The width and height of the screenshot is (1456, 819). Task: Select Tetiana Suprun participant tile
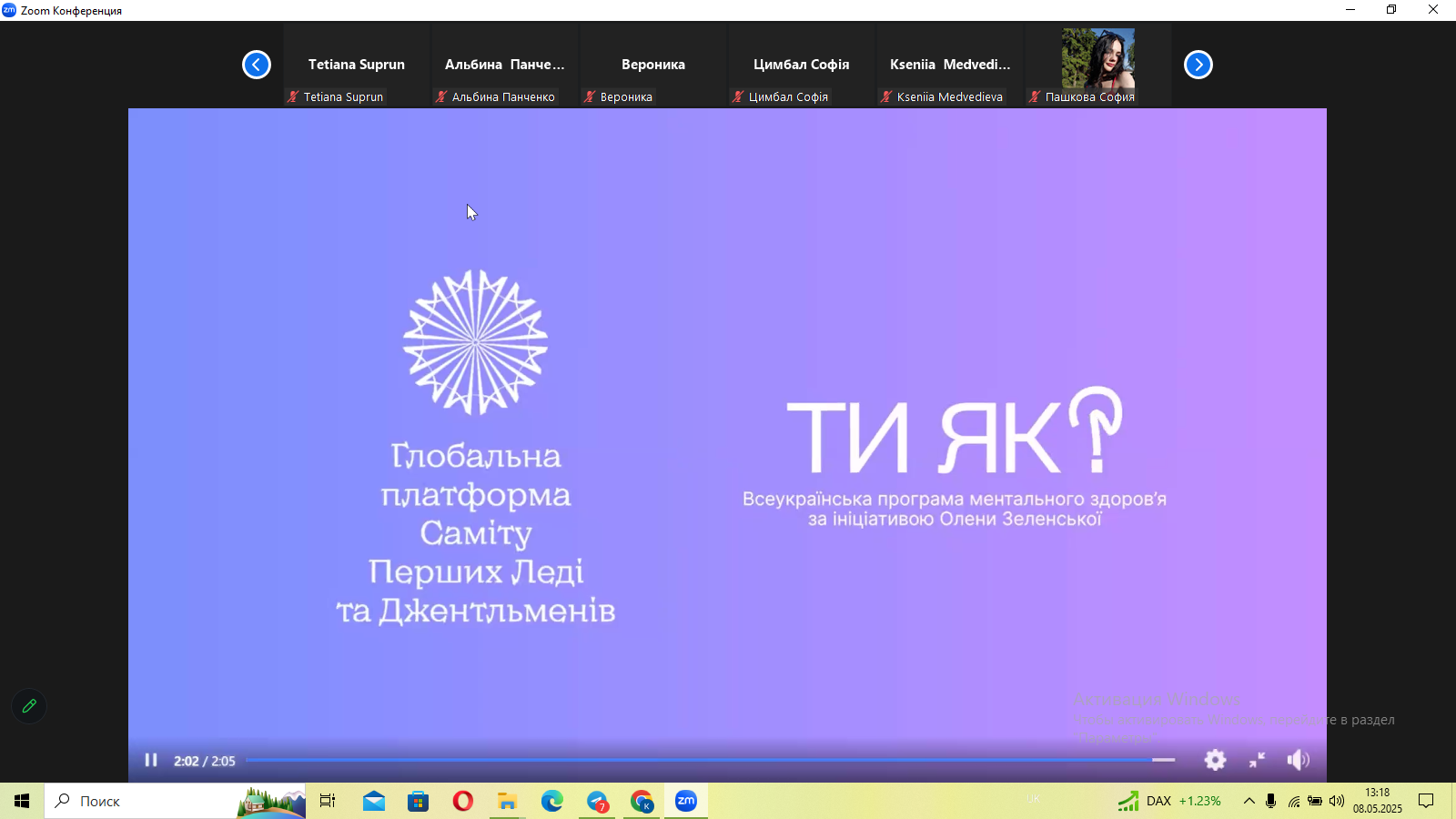tap(356, 66)
